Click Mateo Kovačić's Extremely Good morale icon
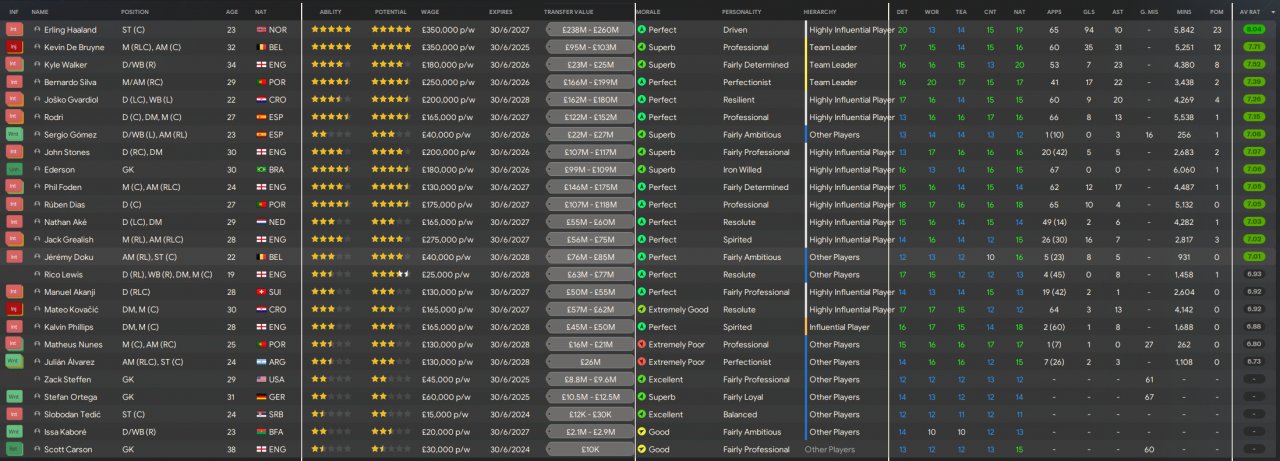This screenshot has width=1280, height=461. 642,309
